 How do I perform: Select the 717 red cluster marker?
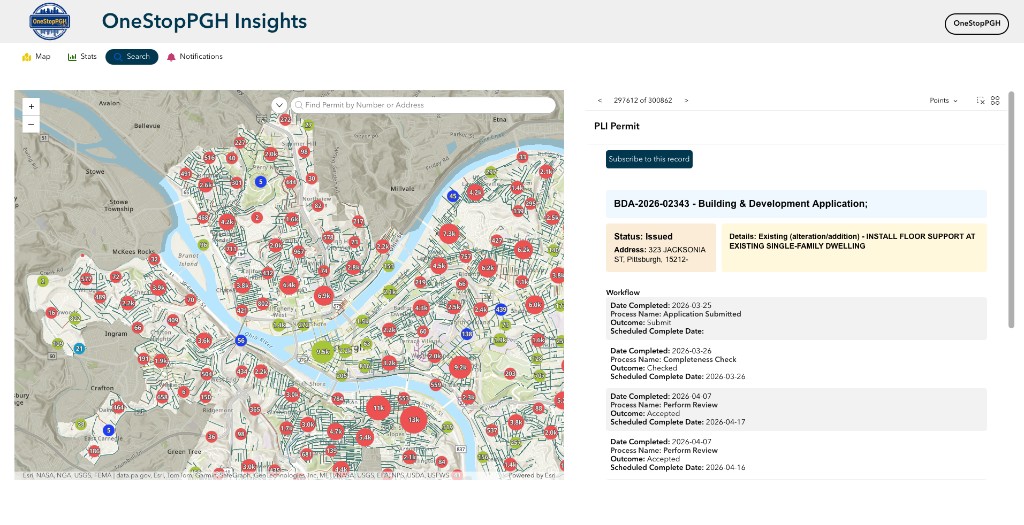pyautogui.click(x=359, y=221)
